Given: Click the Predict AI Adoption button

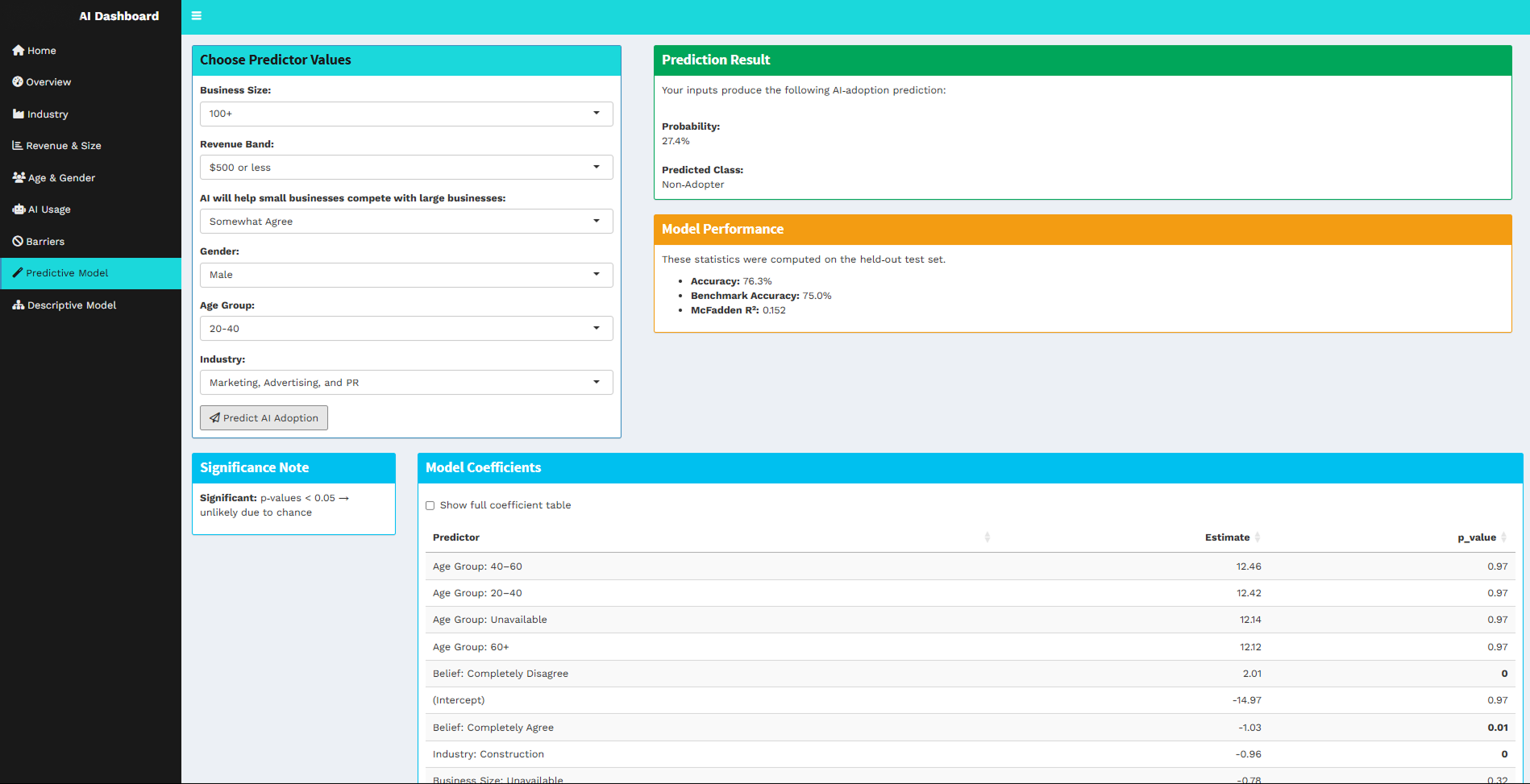Looking at the screenshot, I should tap(264, 417).
